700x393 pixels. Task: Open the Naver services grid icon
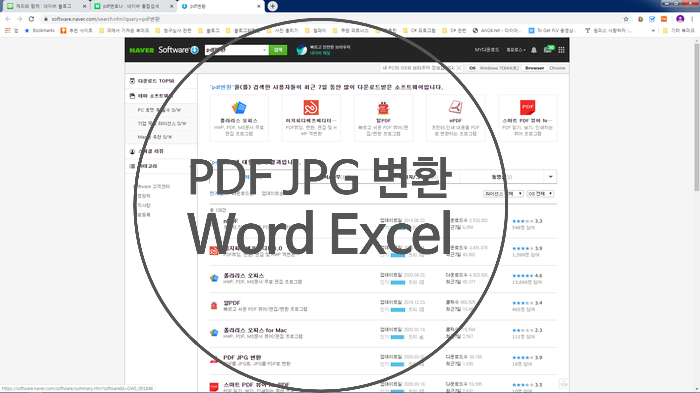coord(561,50)
